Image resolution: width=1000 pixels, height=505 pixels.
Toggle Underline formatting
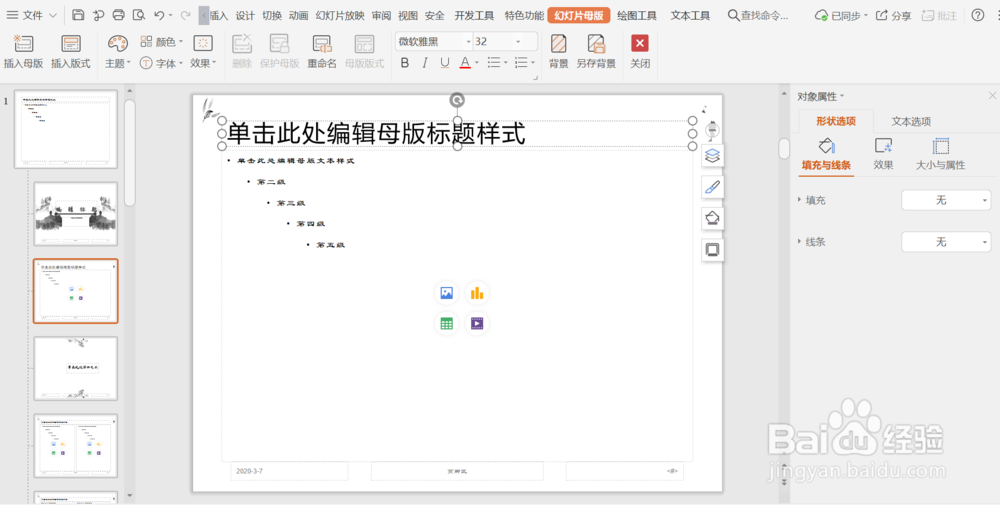coord(445,62)
